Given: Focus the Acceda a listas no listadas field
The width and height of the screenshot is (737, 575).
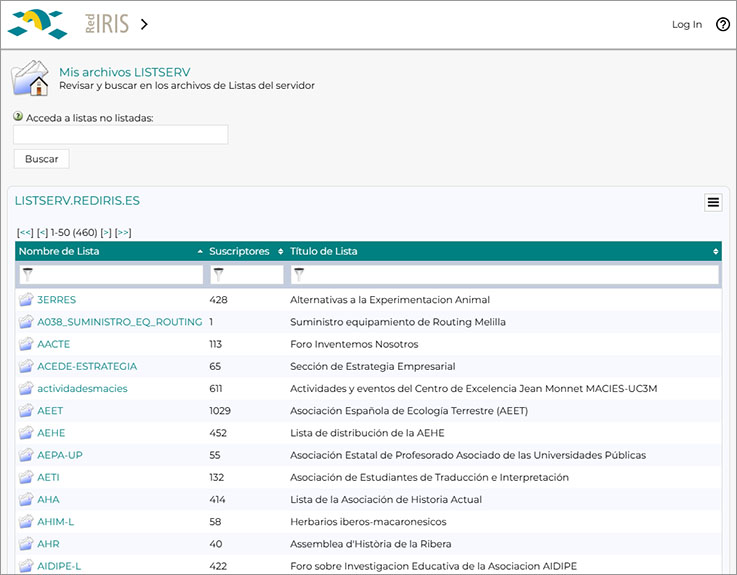Looking at the screenshot, I should tap(121, 134).
